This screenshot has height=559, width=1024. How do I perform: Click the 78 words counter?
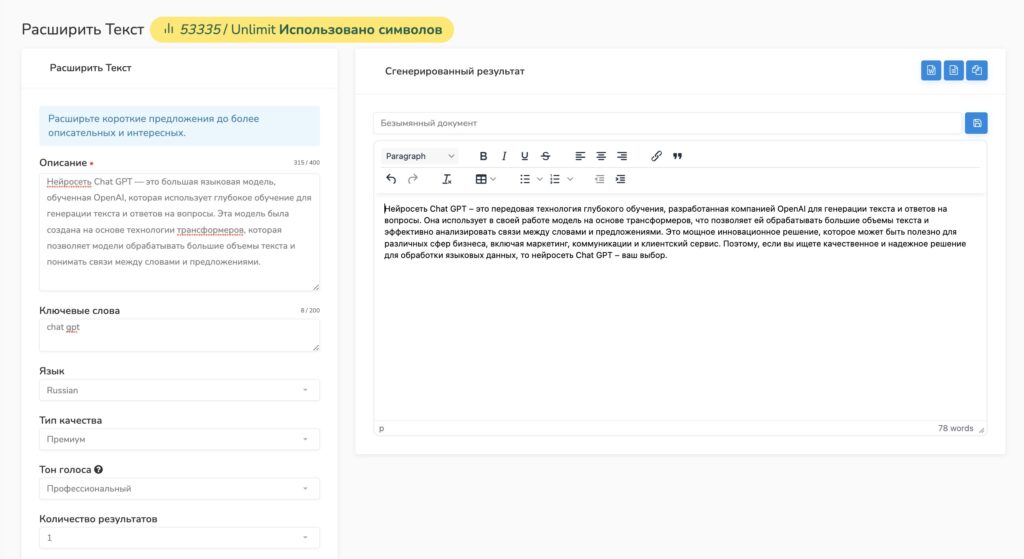tap(955, 428)
